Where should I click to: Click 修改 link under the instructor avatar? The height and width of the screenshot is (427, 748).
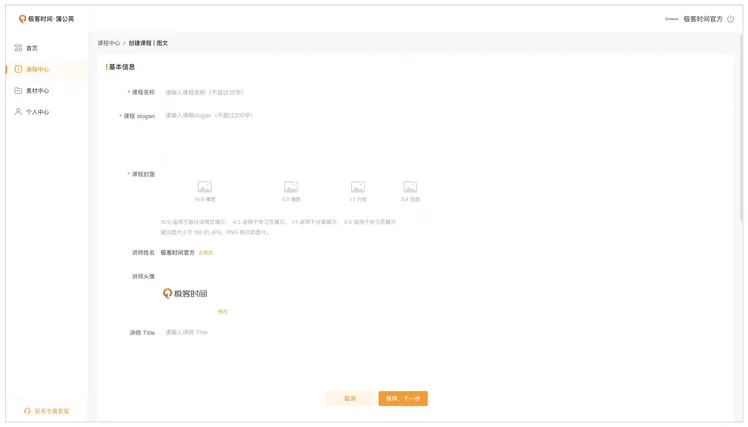[x=223, y=312]
